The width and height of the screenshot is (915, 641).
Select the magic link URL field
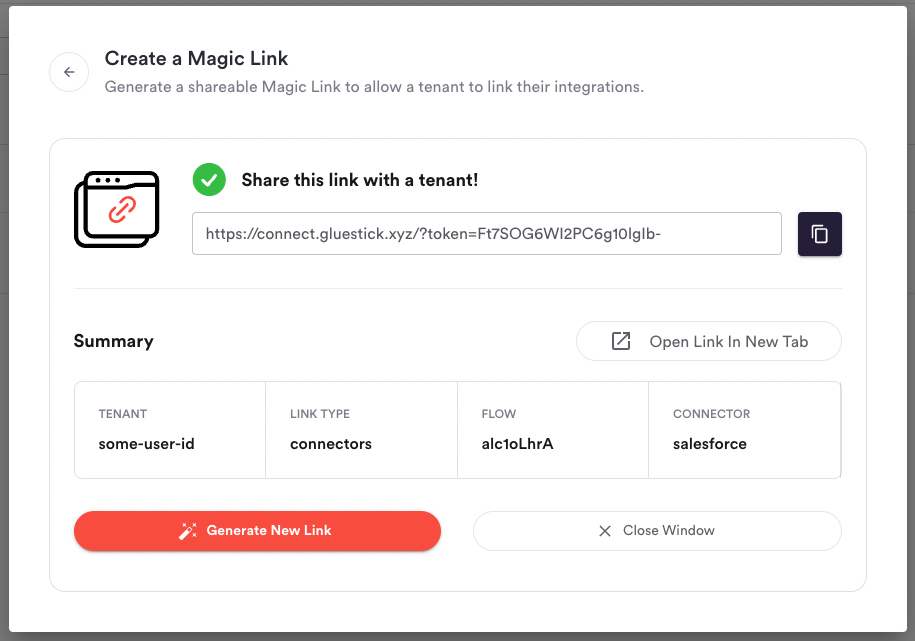(x=487, y=234)
